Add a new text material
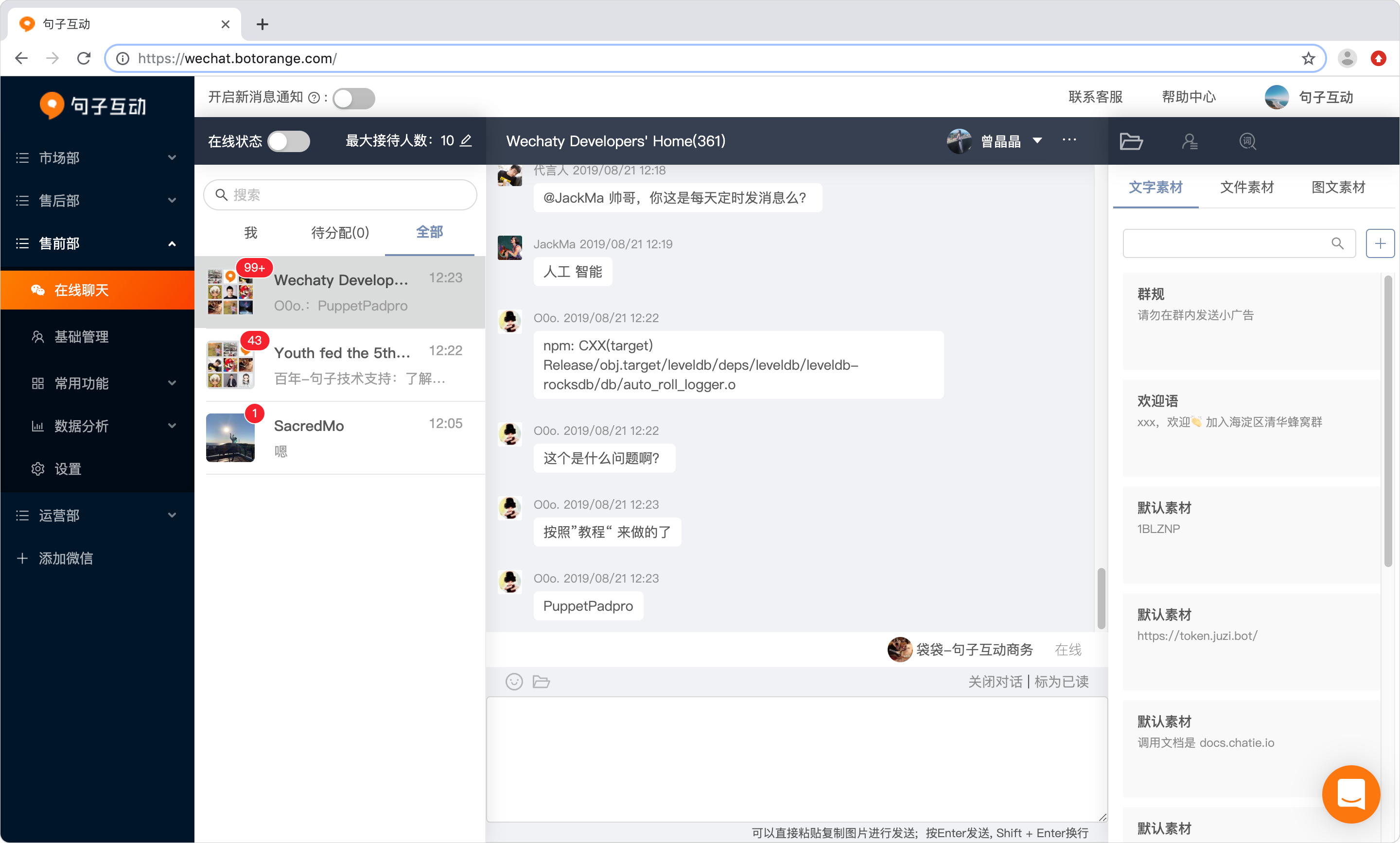Image resolution: width=1400 pixels, height=843 pixels. click(x=1380, y=243)
